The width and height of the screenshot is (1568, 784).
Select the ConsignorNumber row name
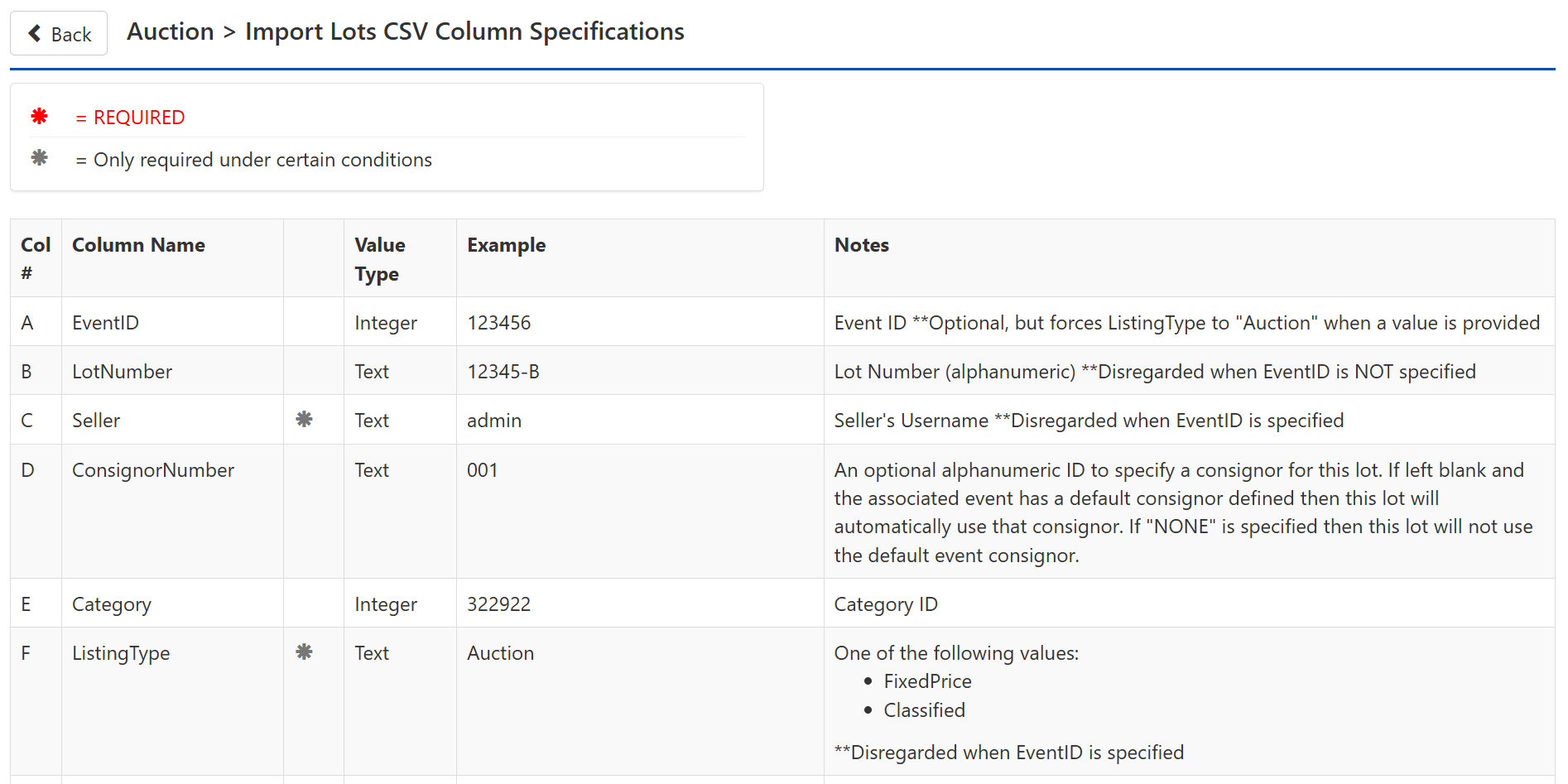click(153, 470)
